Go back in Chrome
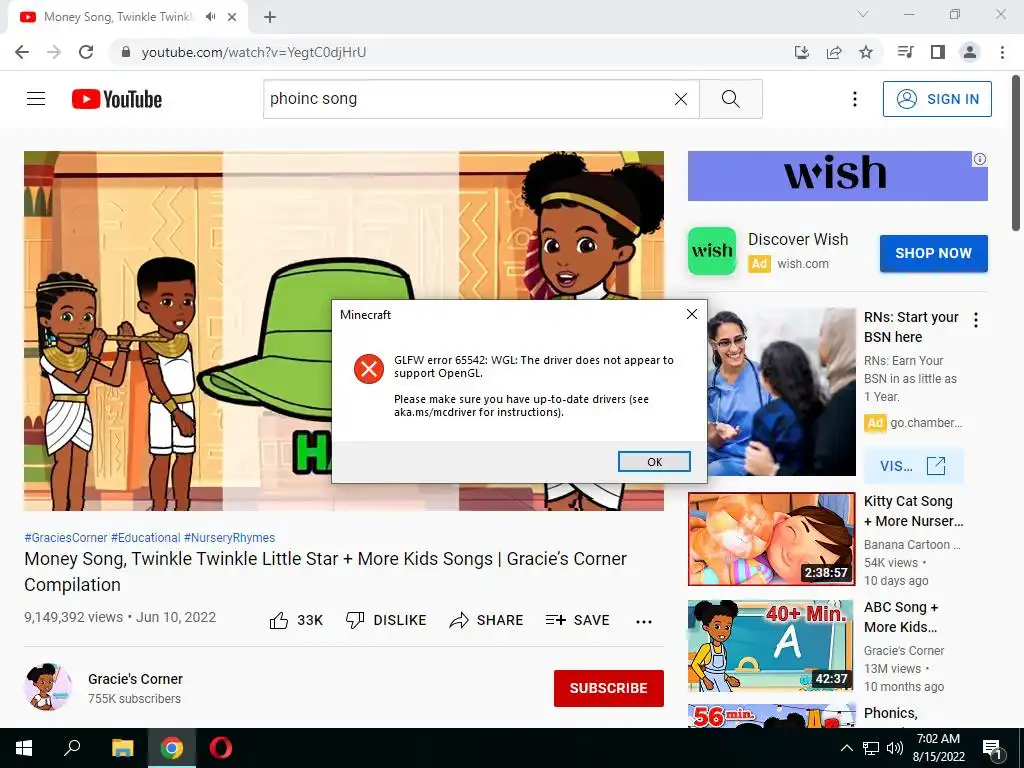Image resolution: width=1024 pixels, height=768 pixels. [22, 52]
